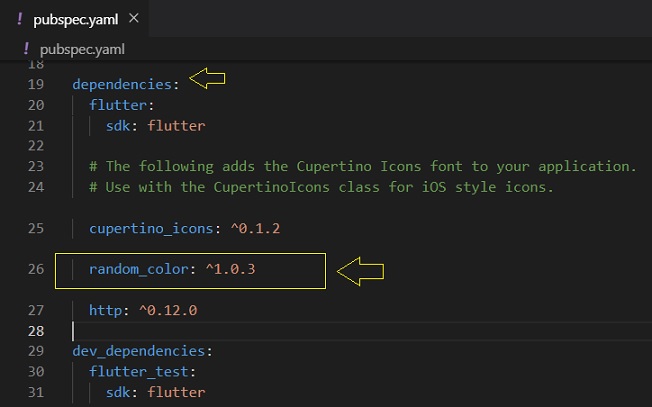This screenshot has width=652, height=407.
Task: Select the pubspec.yaml editor tab
Action: pos(74,19)
